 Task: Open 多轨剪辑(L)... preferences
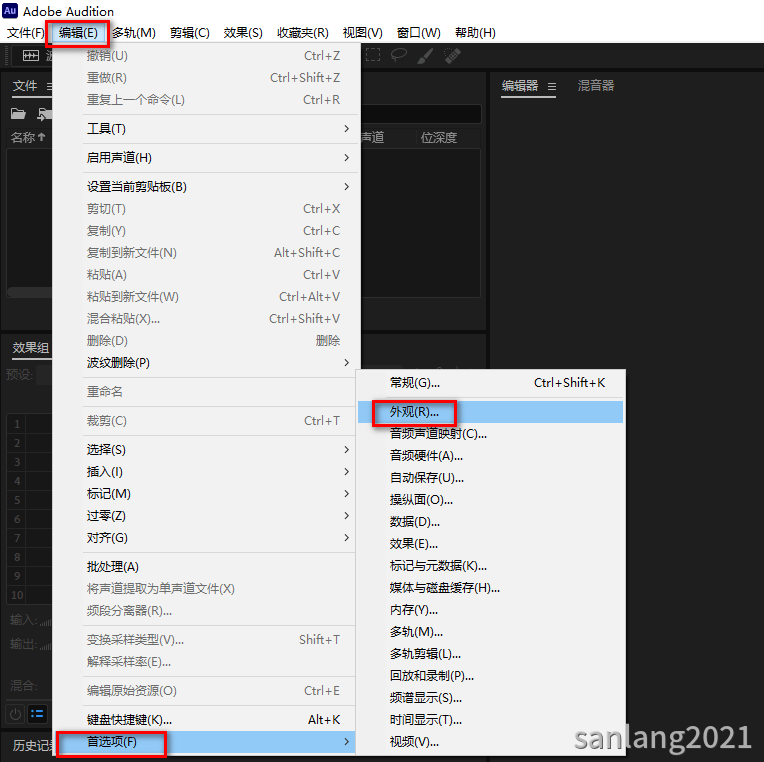[x=490, y=654]
